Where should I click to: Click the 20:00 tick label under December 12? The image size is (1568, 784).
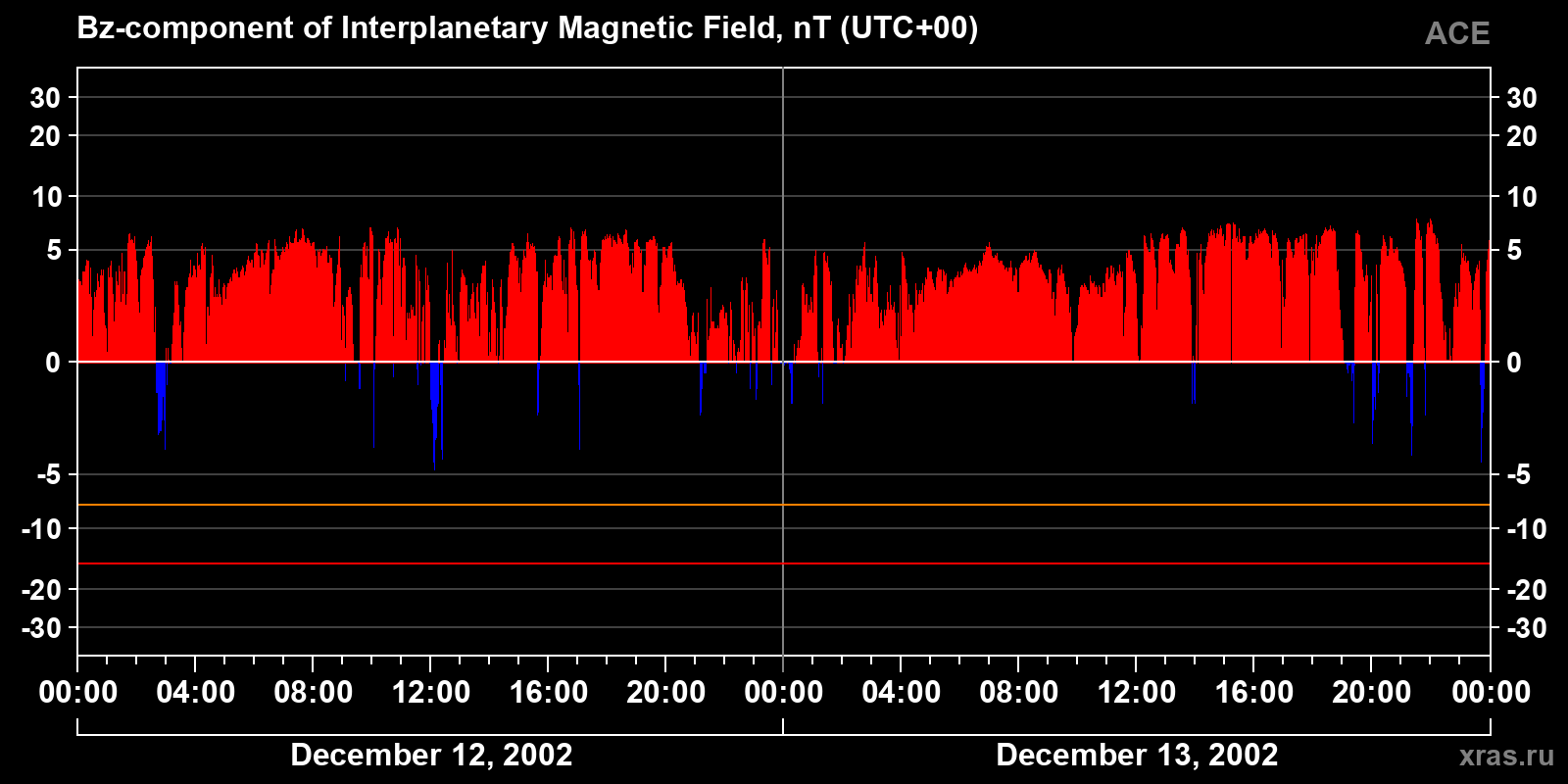[x=666, y=692]
